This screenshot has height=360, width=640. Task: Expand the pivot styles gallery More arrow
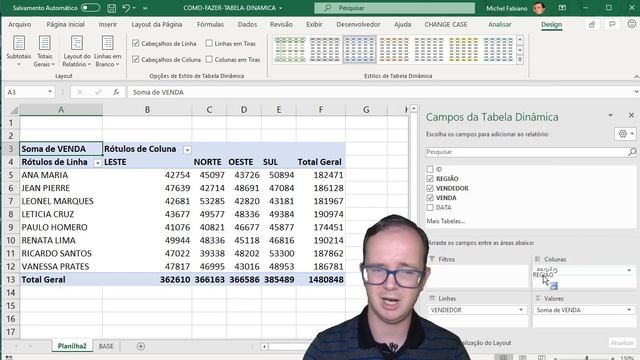pos(520,60)
